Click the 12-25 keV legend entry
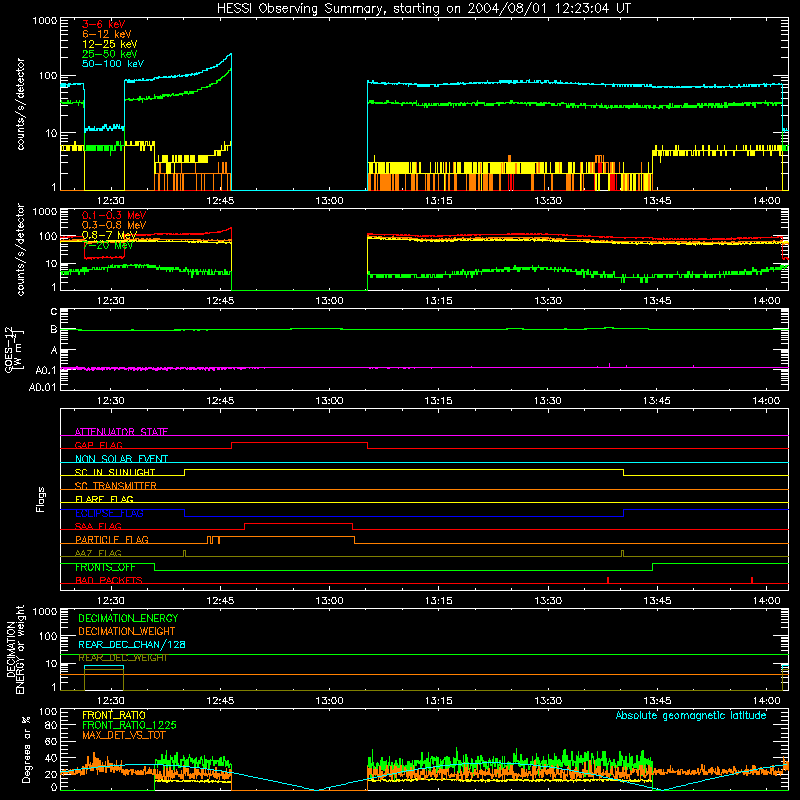The height and width of the screenshot is (800, 800). click(110, 44)
